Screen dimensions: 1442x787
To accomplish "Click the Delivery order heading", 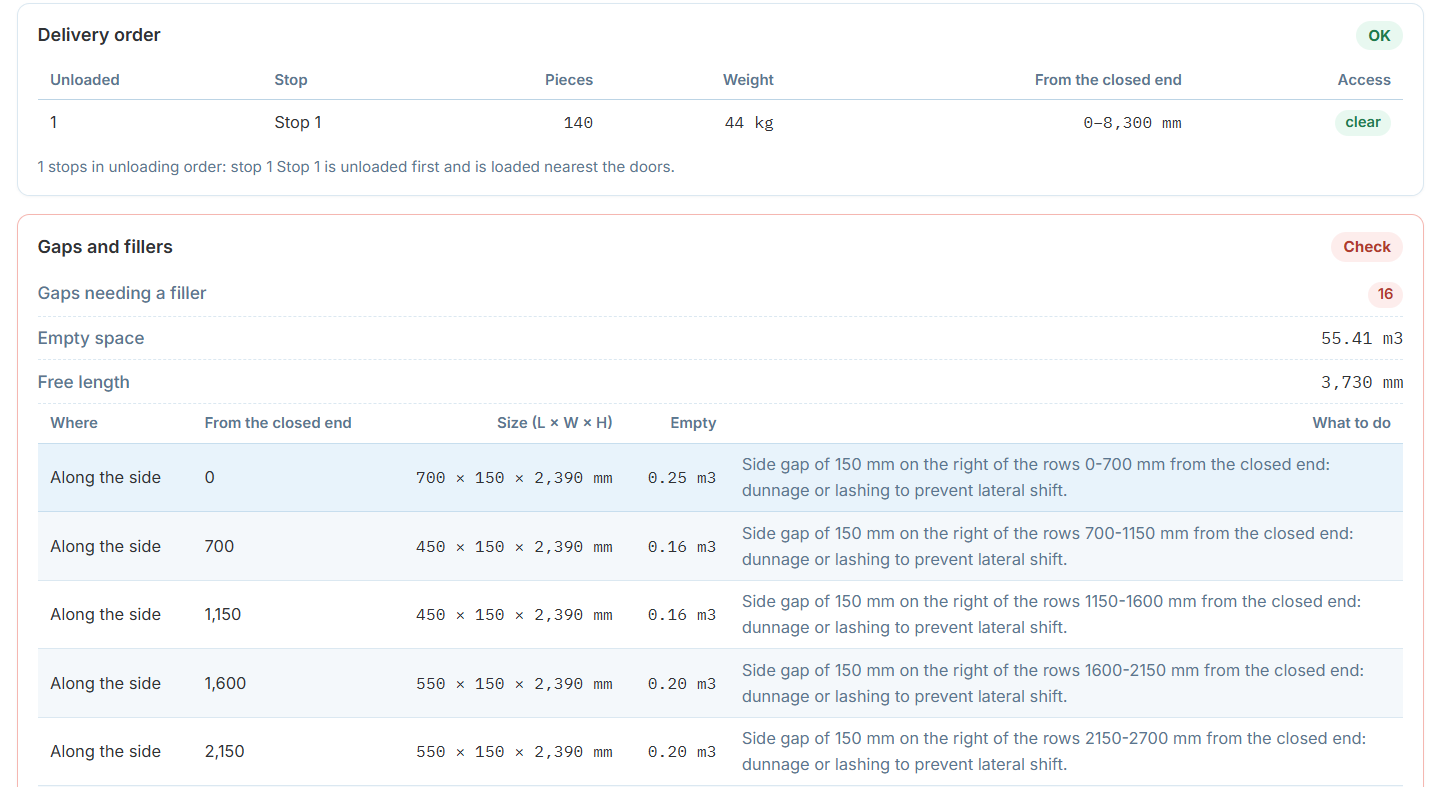I will pos(99,35).
